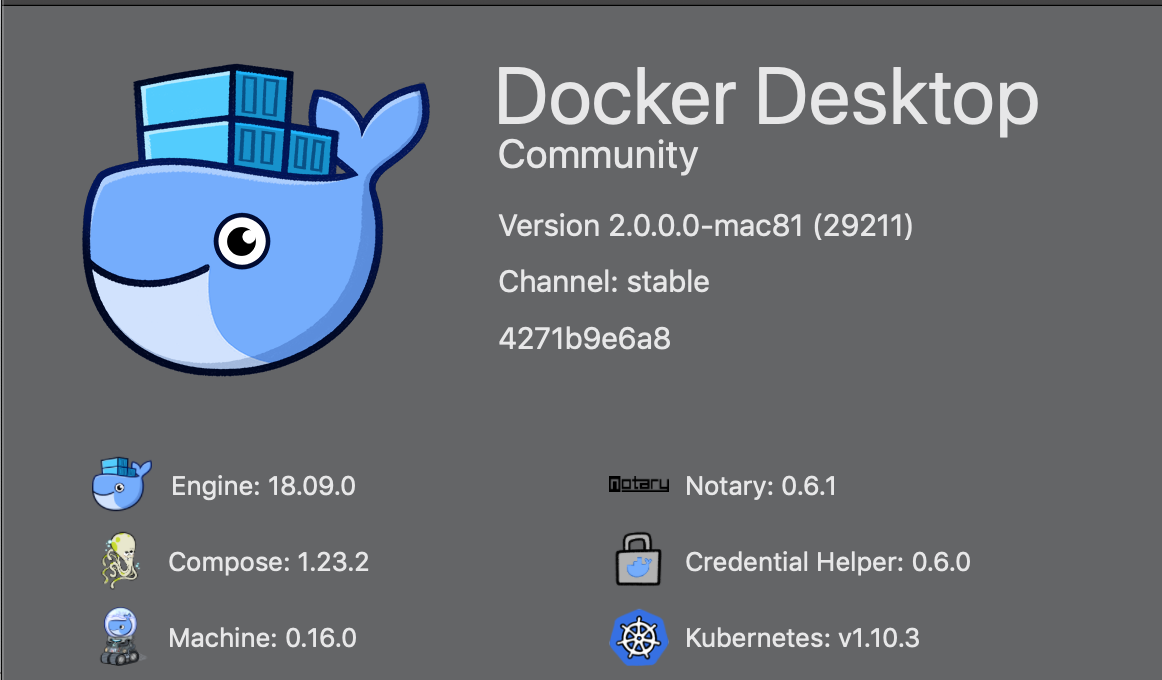Screen dimensions: 1162x680
Task: Click the Engine whale icon
Action: (x=122, y=484)
